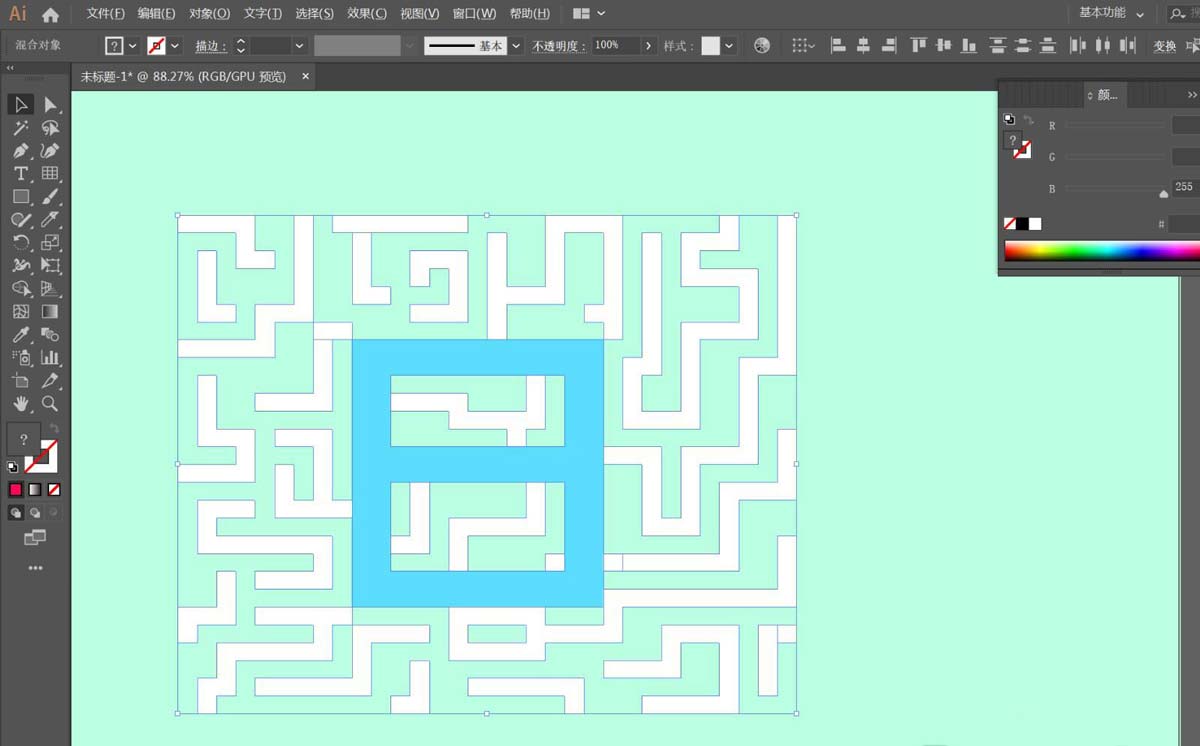Expand the 样式 style dropdown

coord(729,45)
